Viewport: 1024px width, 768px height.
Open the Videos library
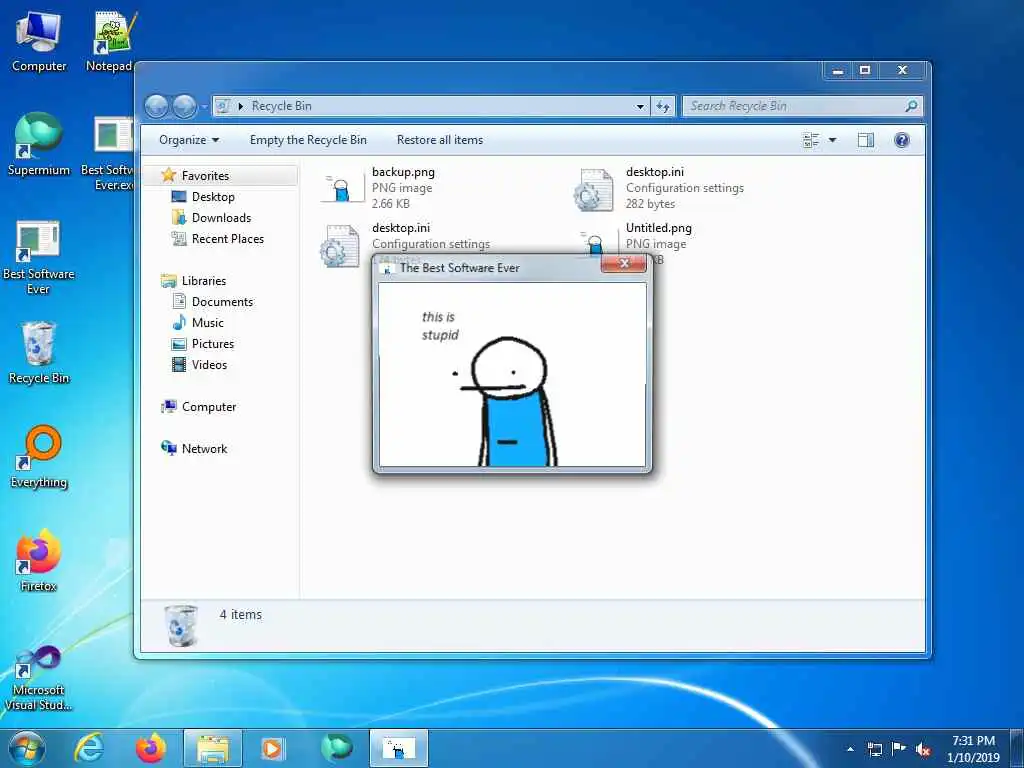coord(209,364)
